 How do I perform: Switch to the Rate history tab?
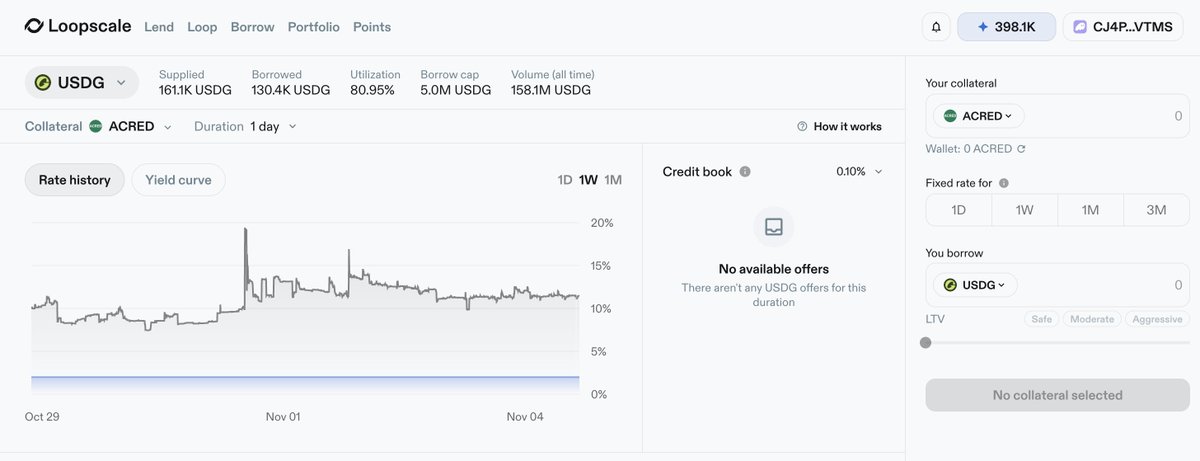tap(75, 180)
